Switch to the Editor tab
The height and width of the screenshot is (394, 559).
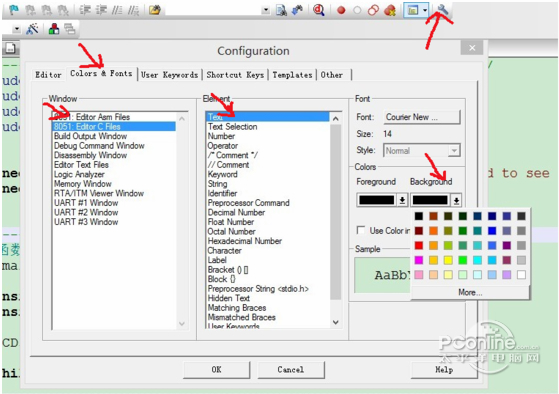[x=48, y=75]
